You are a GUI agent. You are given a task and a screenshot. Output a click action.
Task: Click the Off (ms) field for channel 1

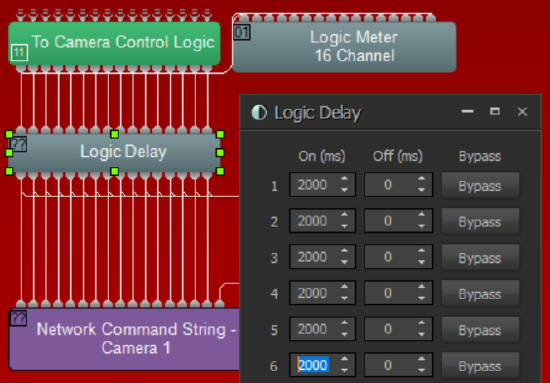398,184
